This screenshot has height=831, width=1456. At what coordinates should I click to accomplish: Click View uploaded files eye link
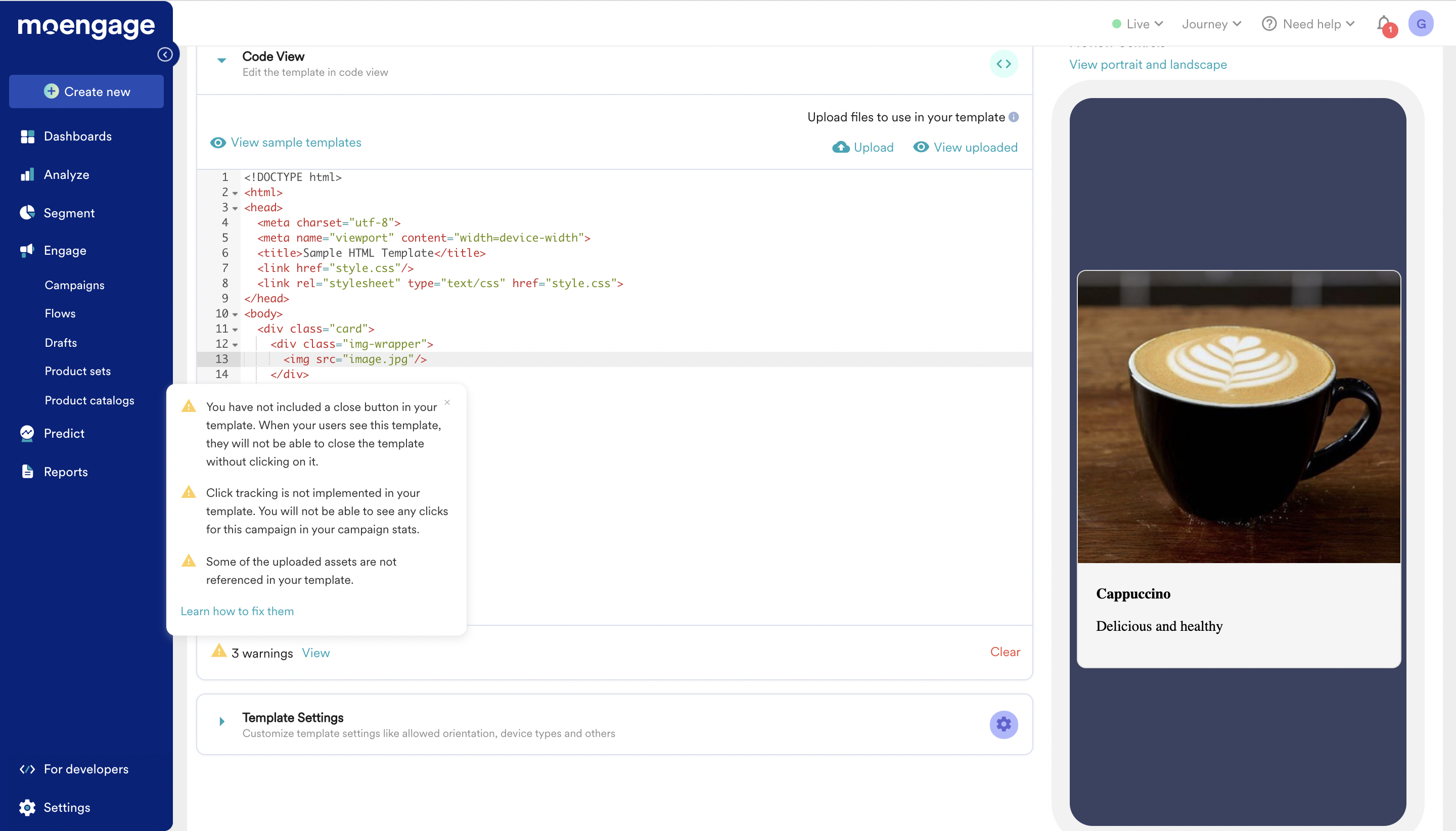click(x=965, y=147)
